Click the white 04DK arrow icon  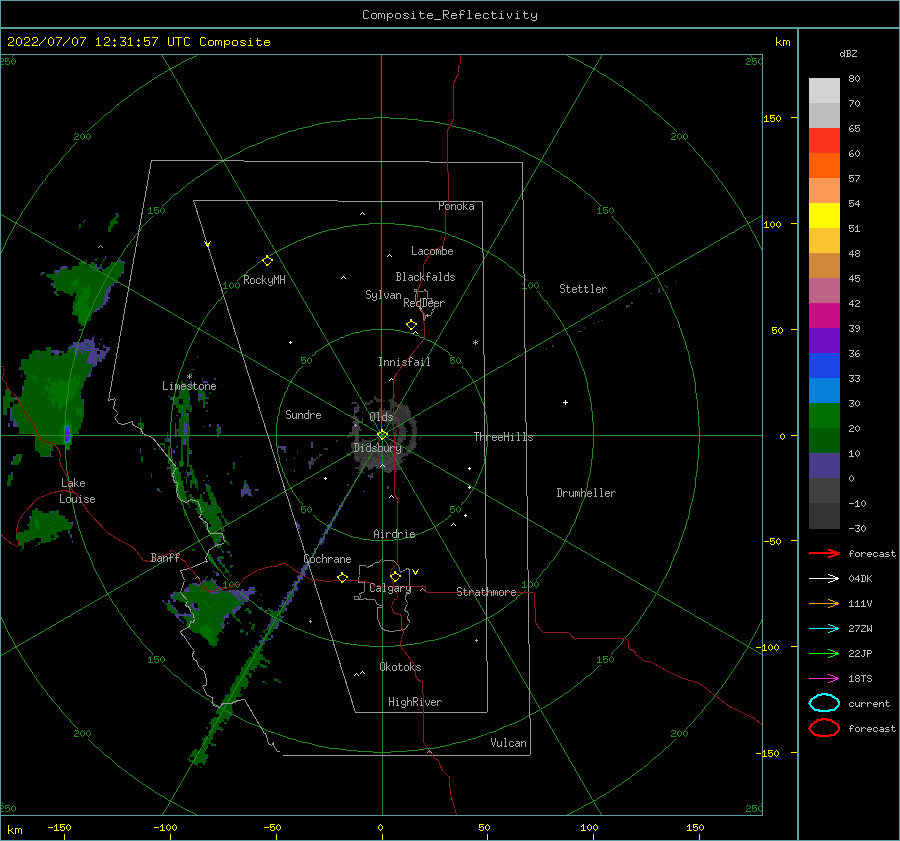pyautogui.click(x=824, y=578)
